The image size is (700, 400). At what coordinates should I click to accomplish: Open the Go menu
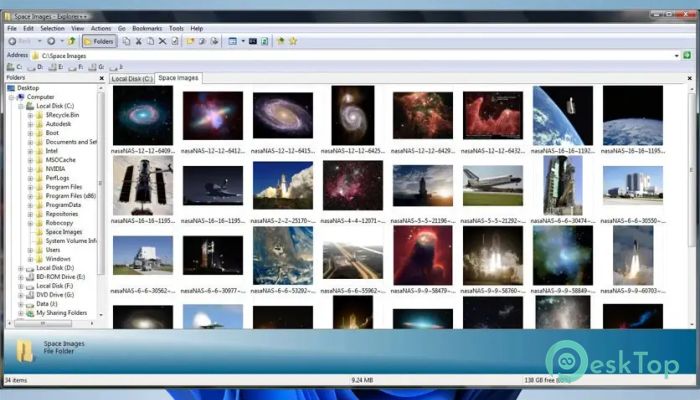point(121,28)
